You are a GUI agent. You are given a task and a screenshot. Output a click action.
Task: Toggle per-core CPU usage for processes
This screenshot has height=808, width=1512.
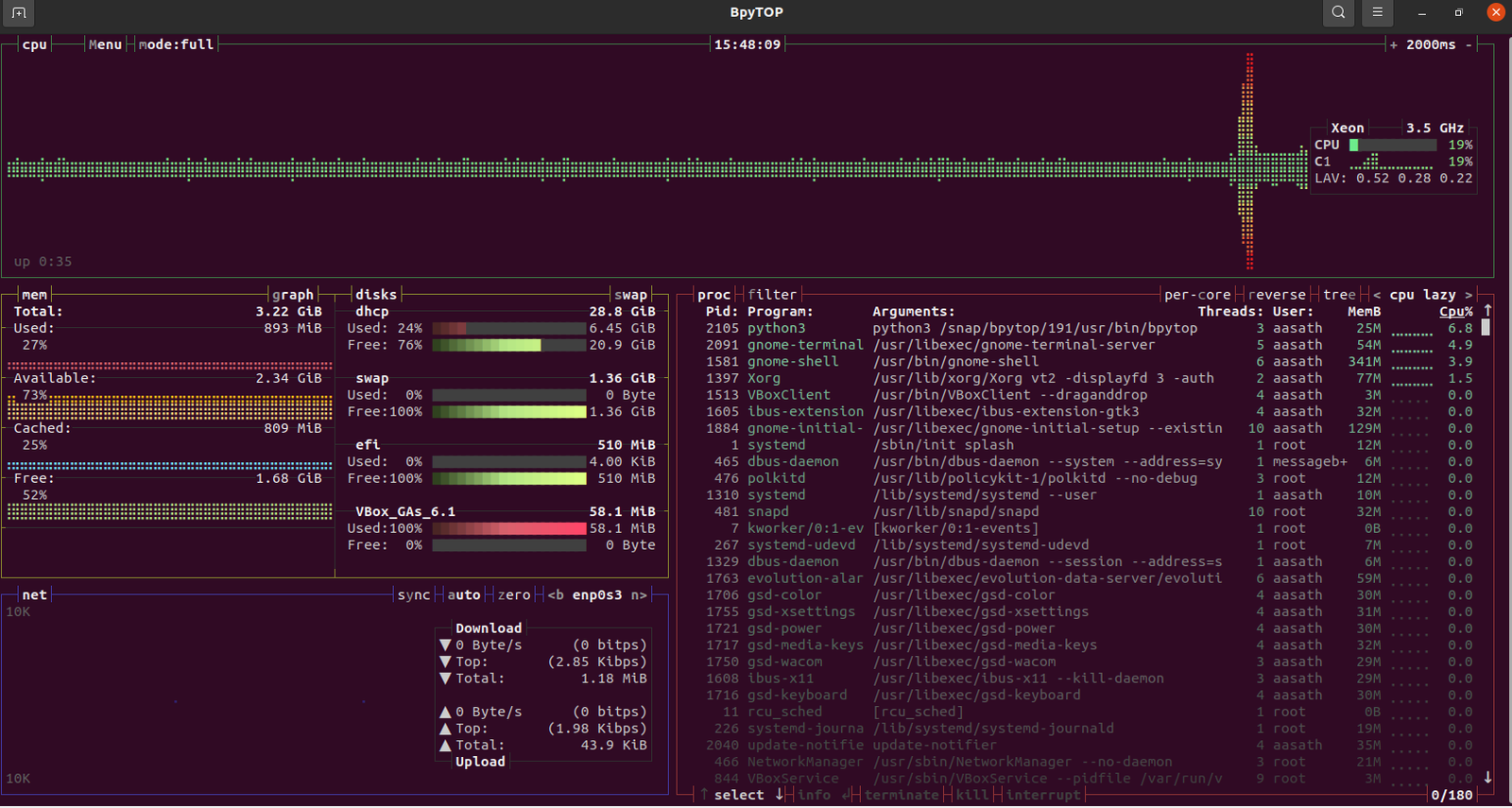click(x=1197, y=295)
